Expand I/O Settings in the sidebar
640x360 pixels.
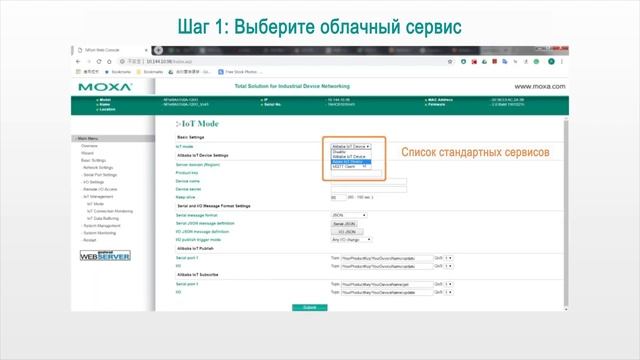tap(93, 182)
